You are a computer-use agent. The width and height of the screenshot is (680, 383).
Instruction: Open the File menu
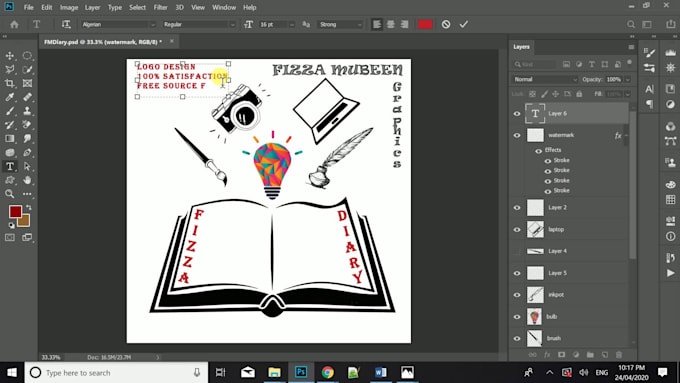29,7
